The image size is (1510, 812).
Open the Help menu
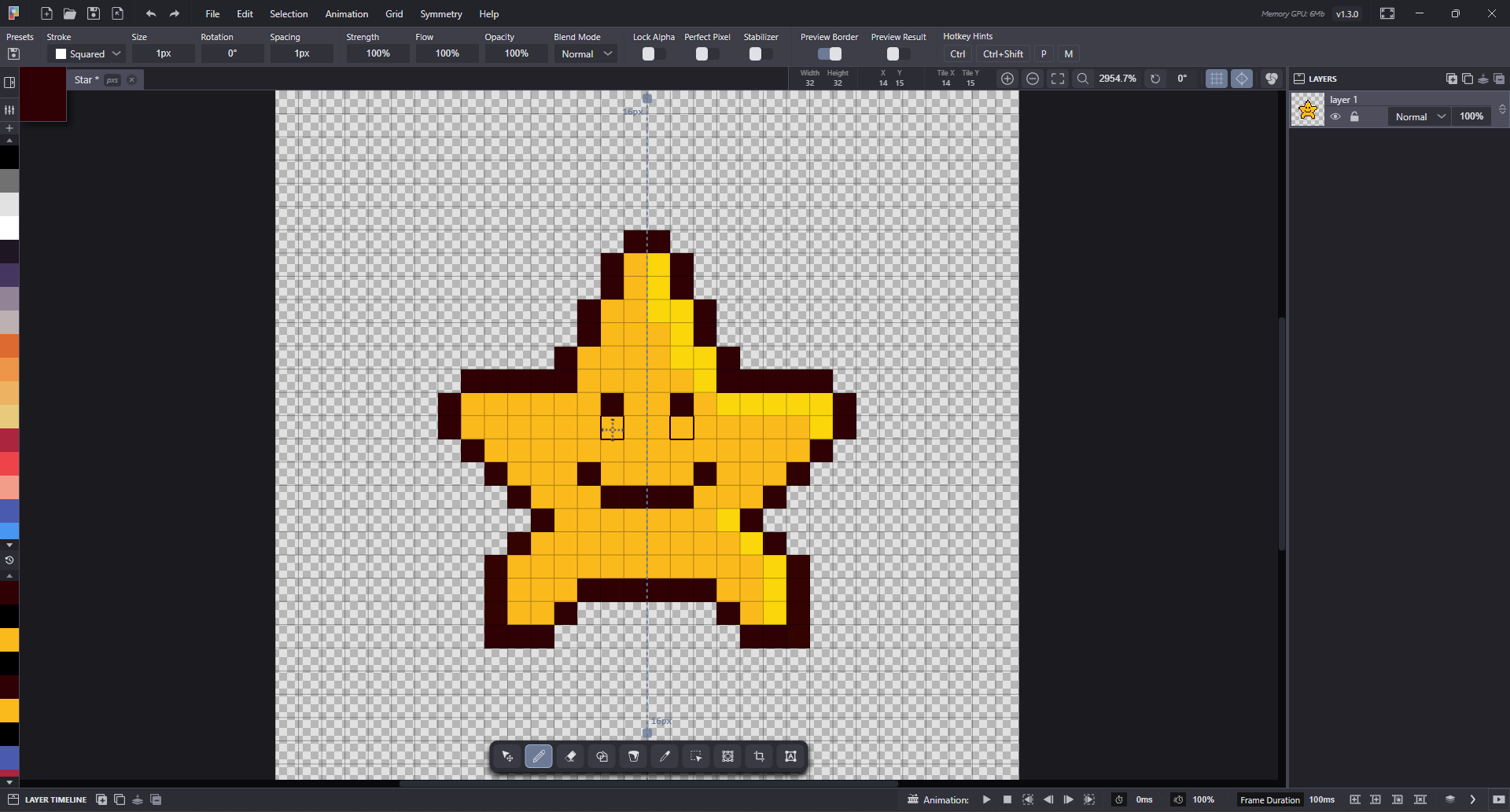[x=489, y=14]
